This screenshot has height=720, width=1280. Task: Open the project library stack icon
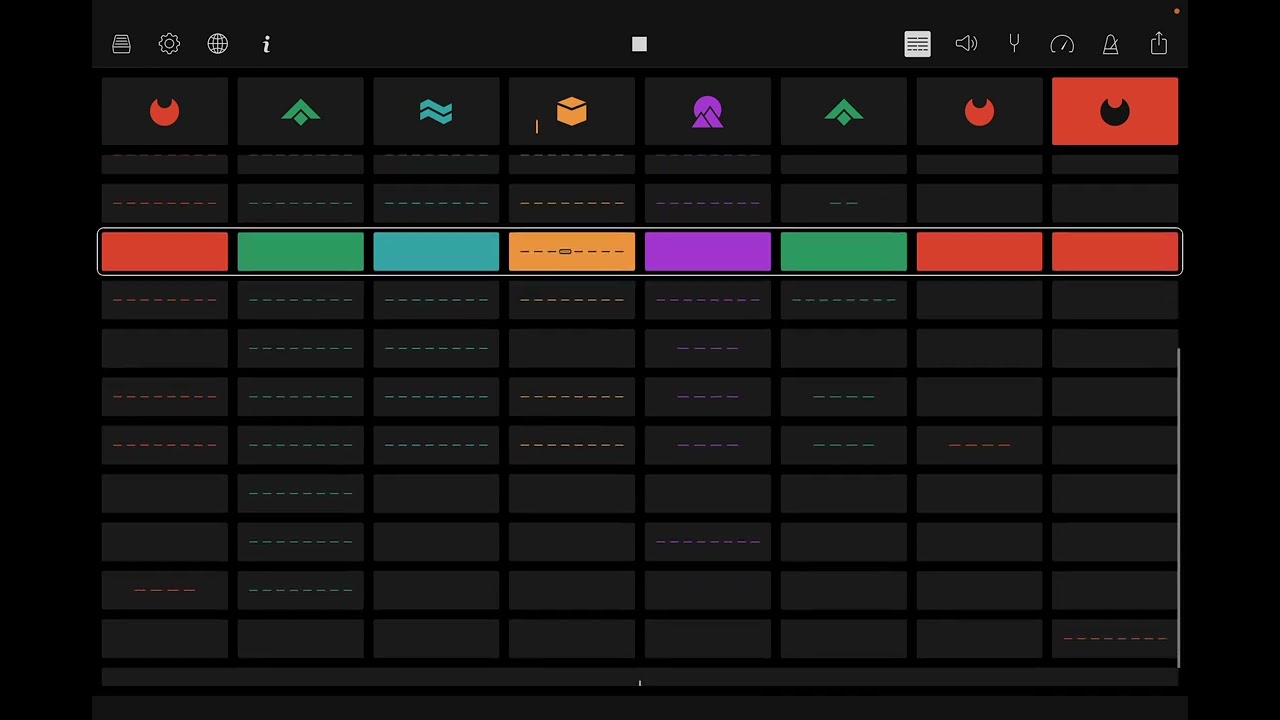[121, 44]
